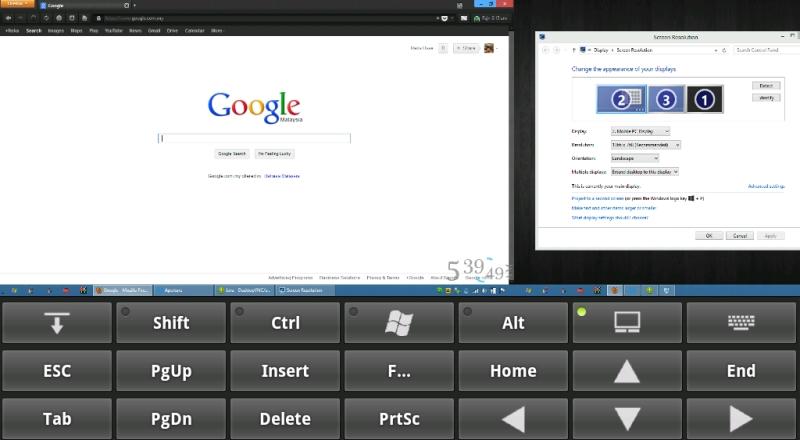Tap the down arrow key
The height and width of the screenshot is (440, 800).
[627, 419]
